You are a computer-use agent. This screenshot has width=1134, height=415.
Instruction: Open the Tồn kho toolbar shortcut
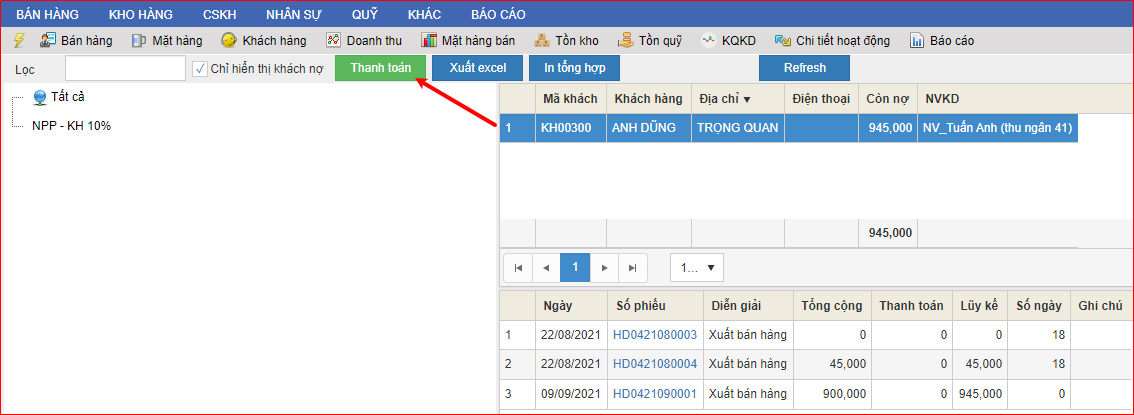pos(566,40)
